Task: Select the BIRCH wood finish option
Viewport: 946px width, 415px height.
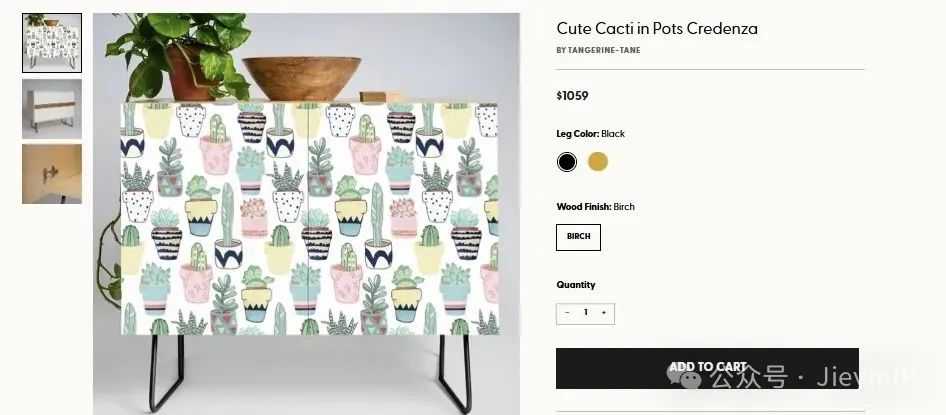Action: click(578, 237)
